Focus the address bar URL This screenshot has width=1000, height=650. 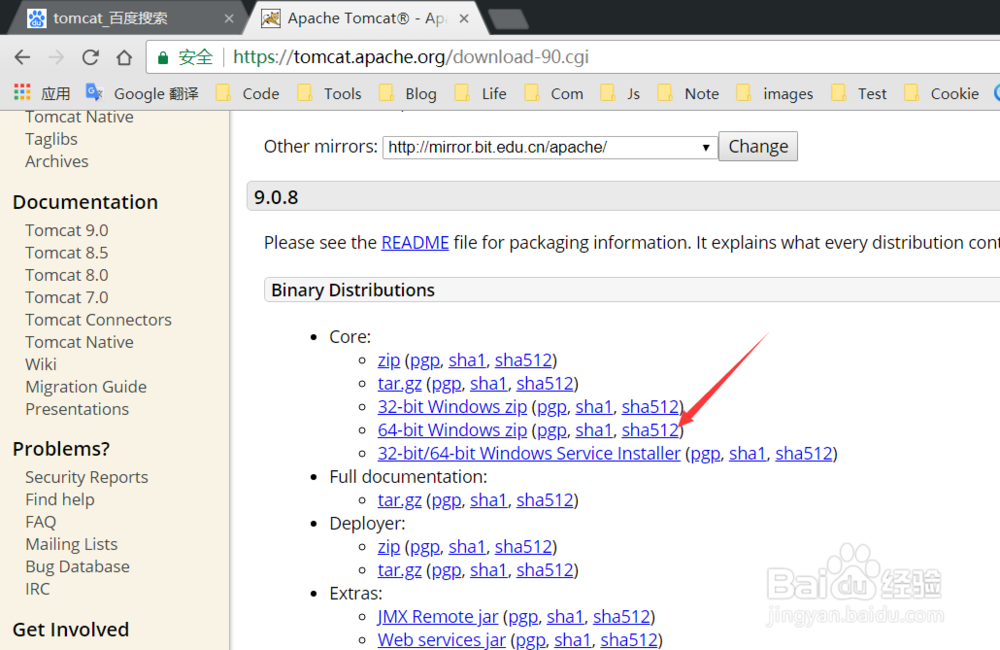411,57
